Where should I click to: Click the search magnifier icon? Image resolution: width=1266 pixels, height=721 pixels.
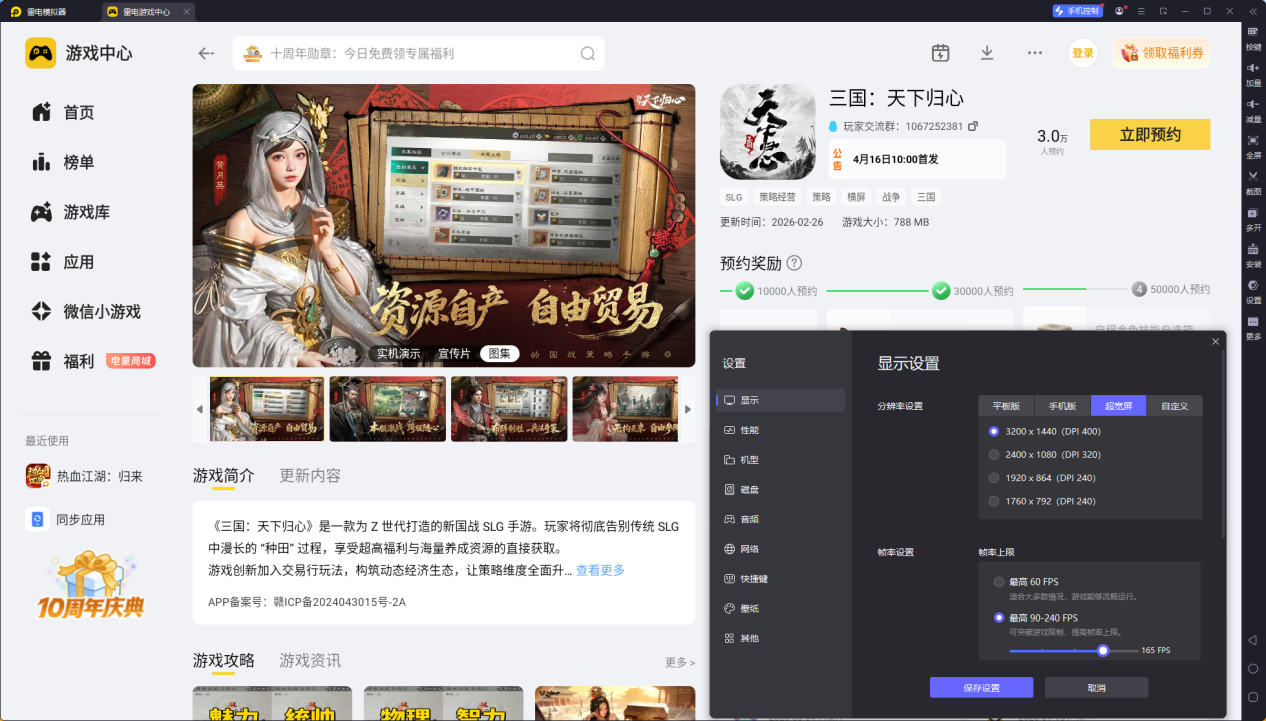click(588, 54)
